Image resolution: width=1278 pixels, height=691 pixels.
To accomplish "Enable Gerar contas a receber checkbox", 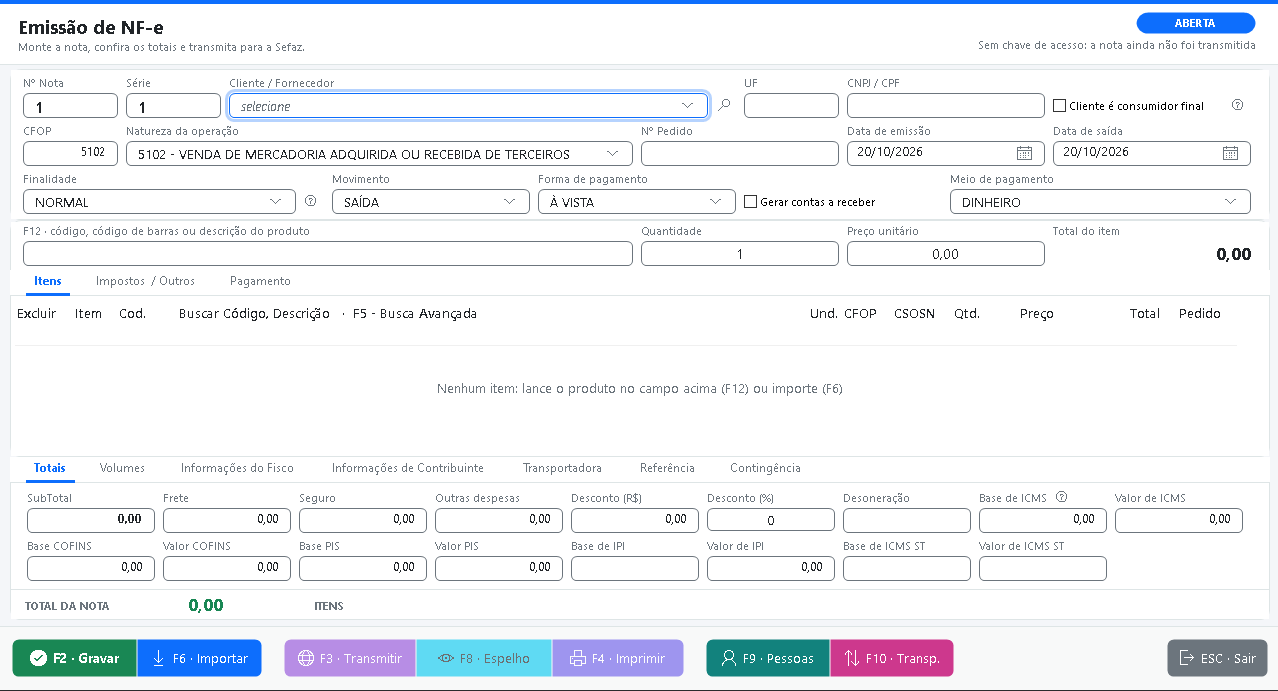I will tap(750, 201).
